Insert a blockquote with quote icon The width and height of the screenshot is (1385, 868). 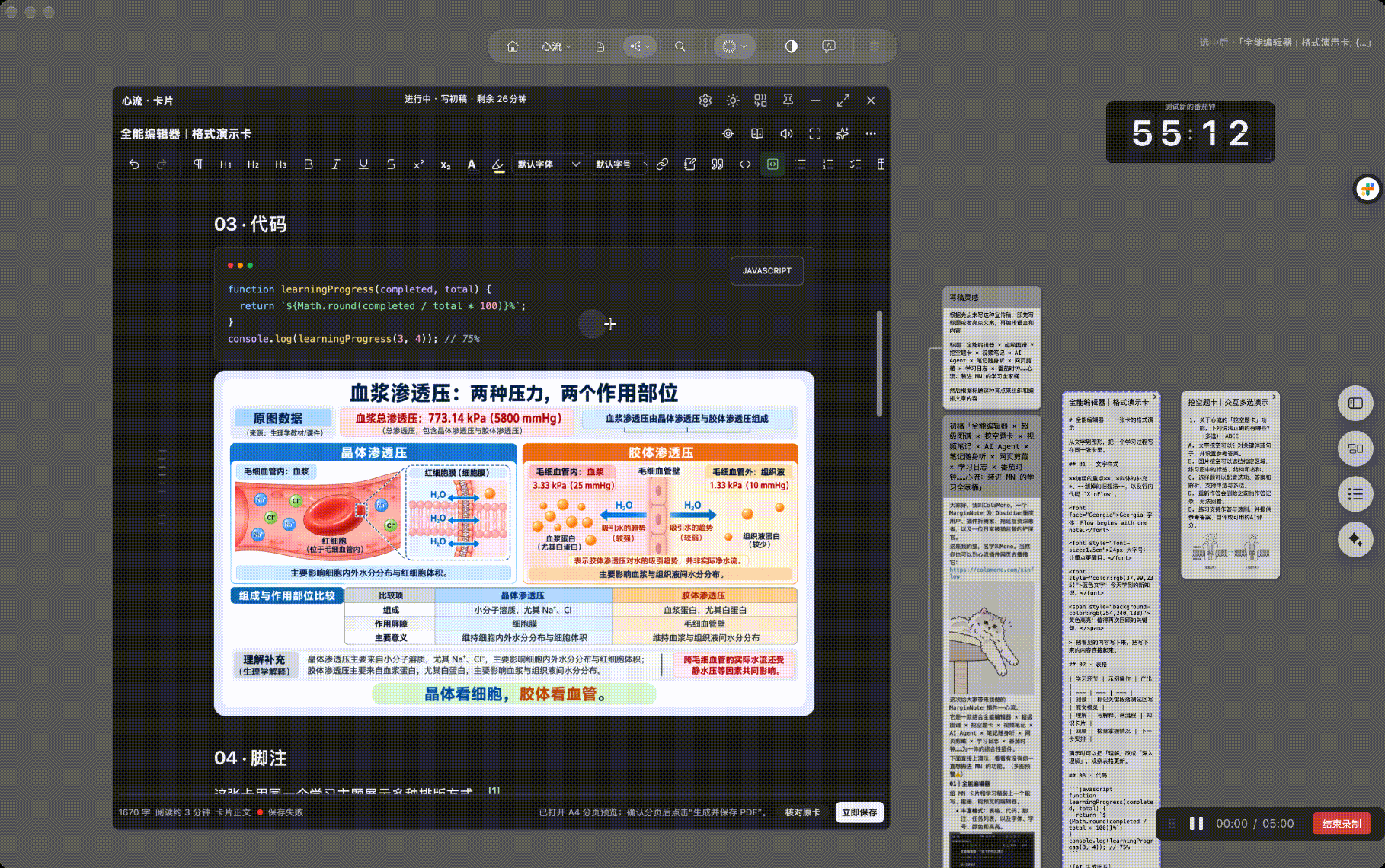pyautogui.click(x=718, y=164)
